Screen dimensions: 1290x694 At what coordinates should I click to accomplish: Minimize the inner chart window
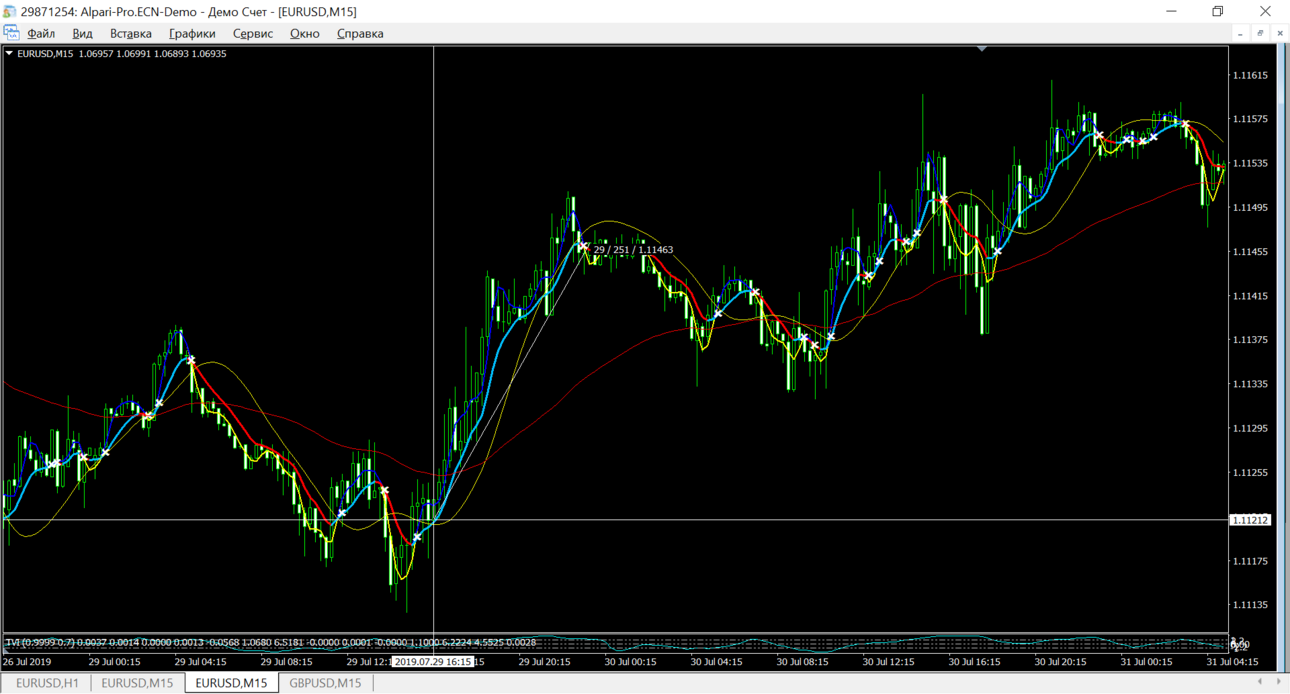pyautogui.click(x=1241, y=33)
